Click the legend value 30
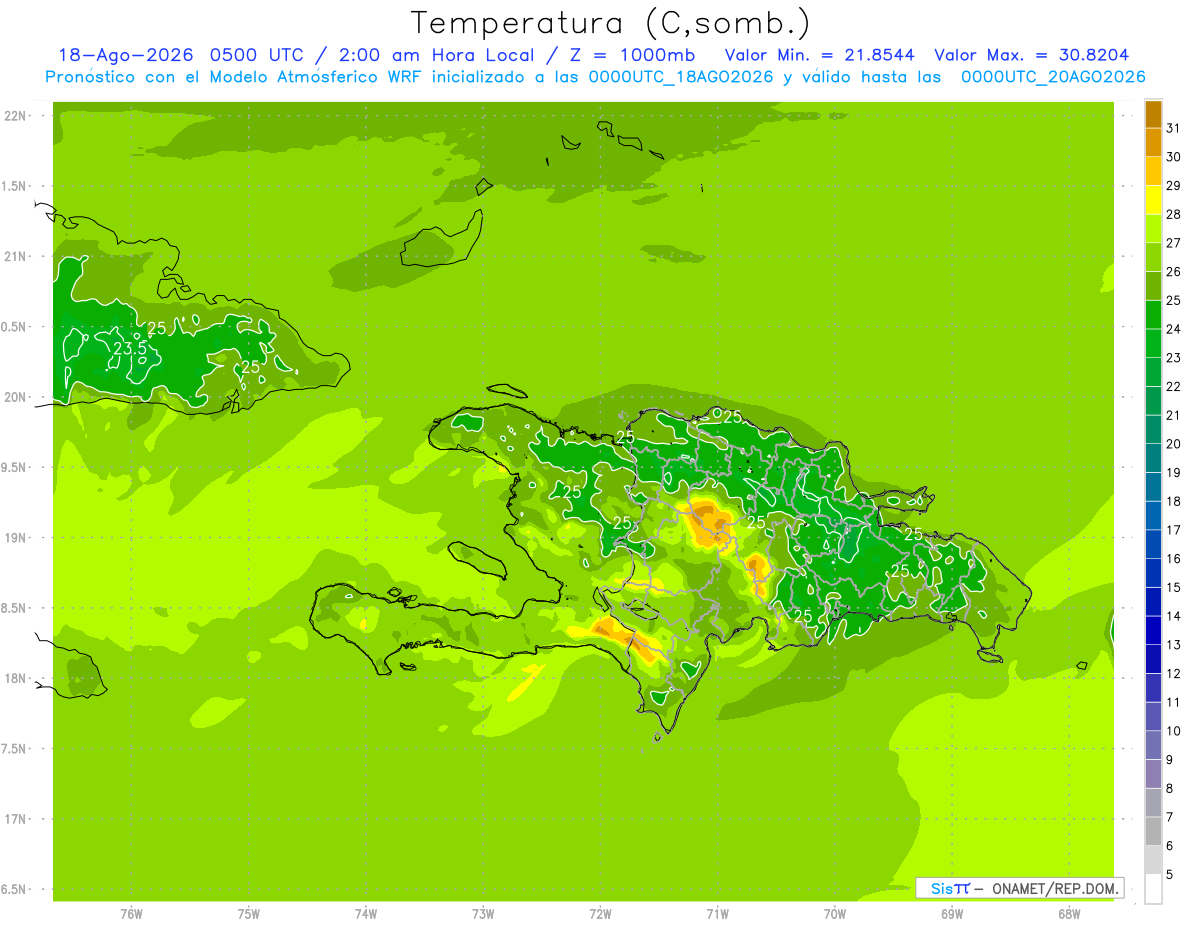Screen dimensions: 1200x927 pos(1174,157)
